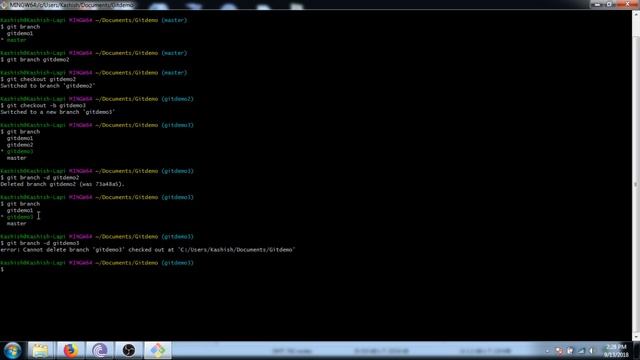Show hidden system tray icons

[x=548, y=351]
